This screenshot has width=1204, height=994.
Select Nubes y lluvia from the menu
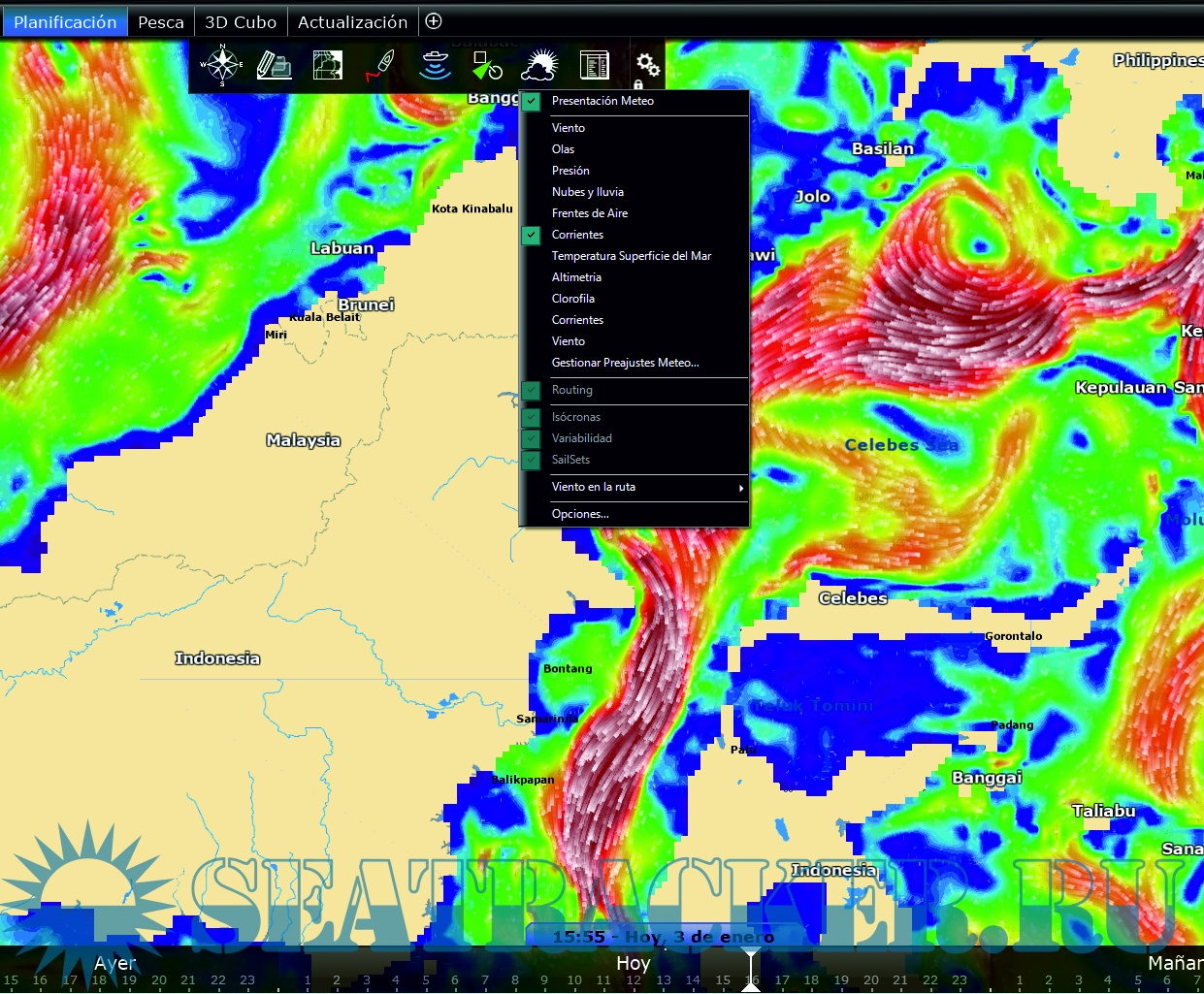coord(588,192)
